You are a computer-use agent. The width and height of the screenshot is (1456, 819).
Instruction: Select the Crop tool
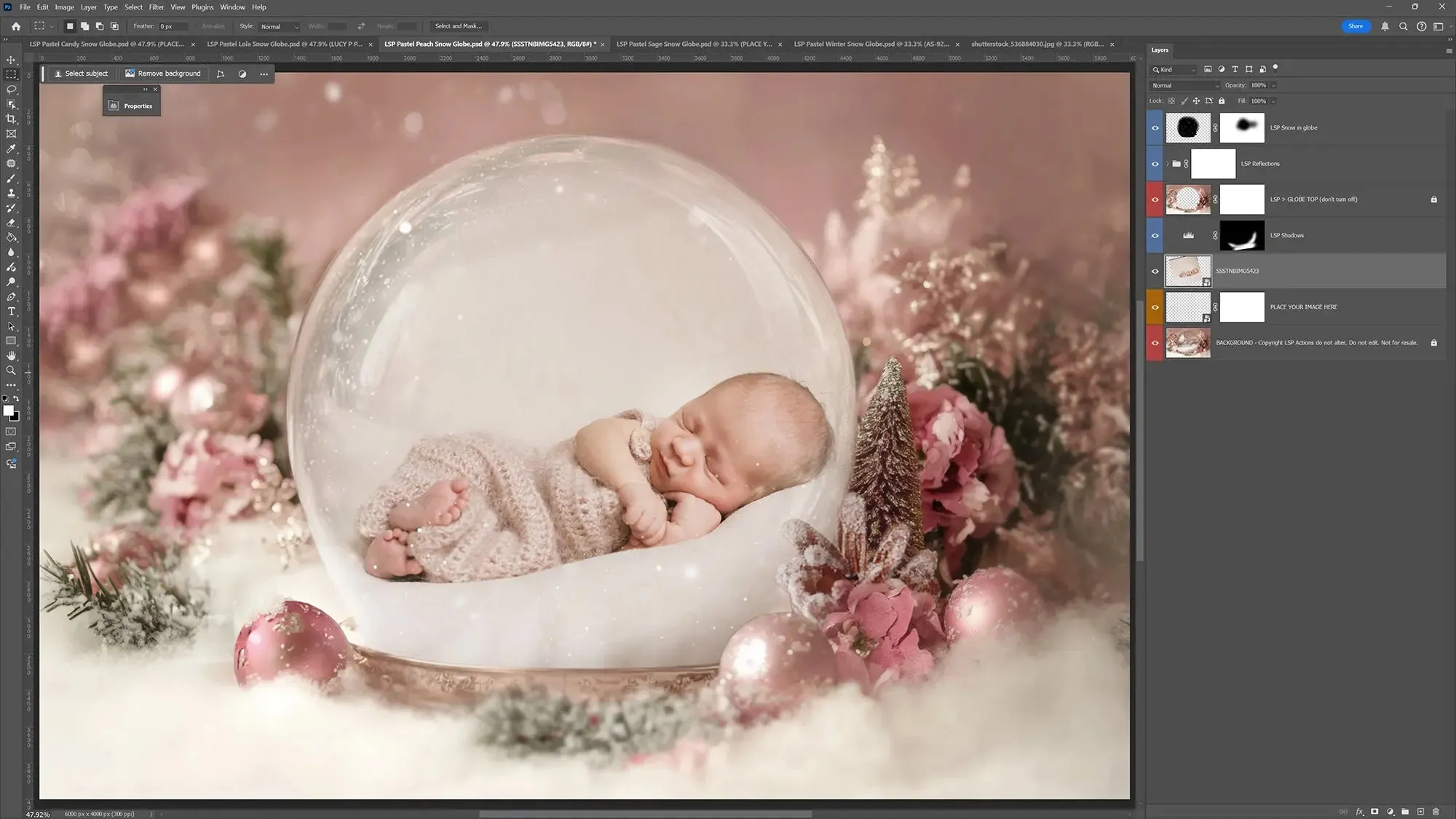[x=11, y=119]
